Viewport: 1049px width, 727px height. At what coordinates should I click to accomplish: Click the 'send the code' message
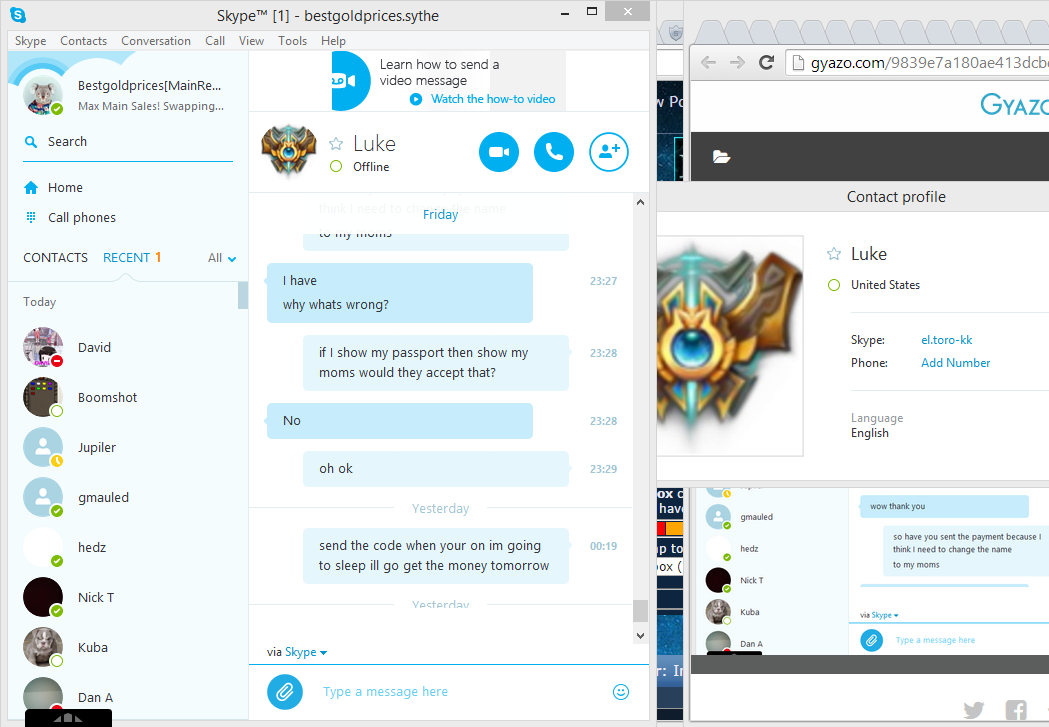pyautogui.click(x=436, y=556)
